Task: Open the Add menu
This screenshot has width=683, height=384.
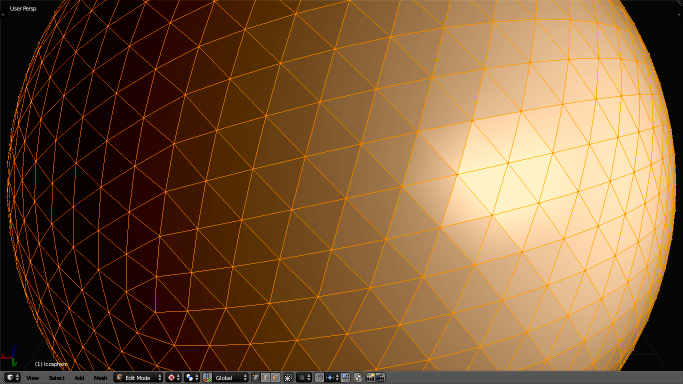Action: pyautogui.click(x=79, y=378)
